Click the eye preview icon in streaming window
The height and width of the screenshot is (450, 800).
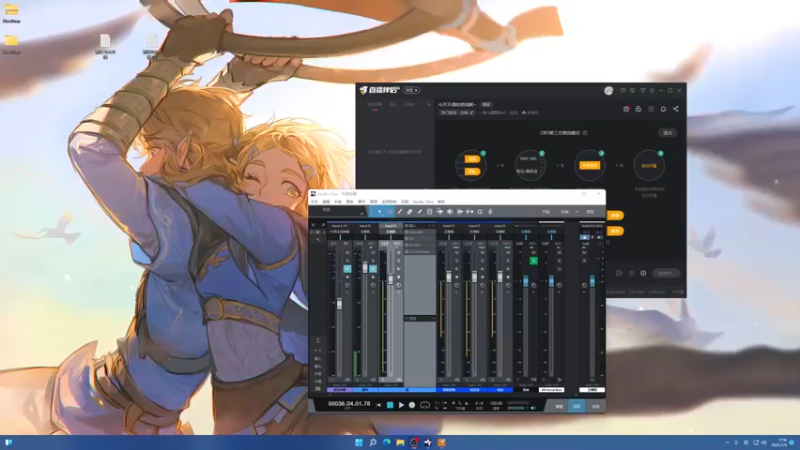click(x=631, y=273)
